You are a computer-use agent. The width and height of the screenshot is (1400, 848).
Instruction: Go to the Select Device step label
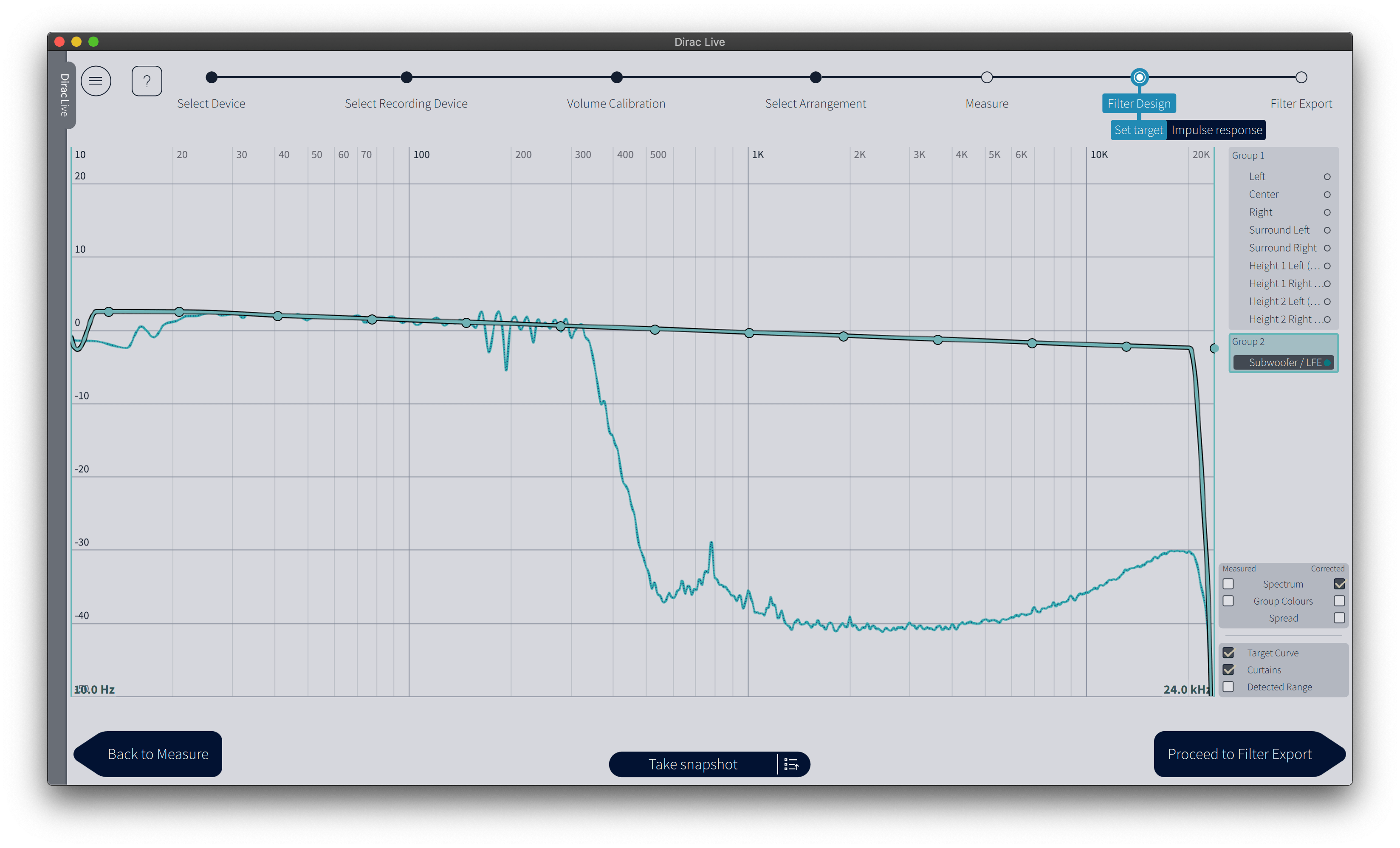(212, 103)
